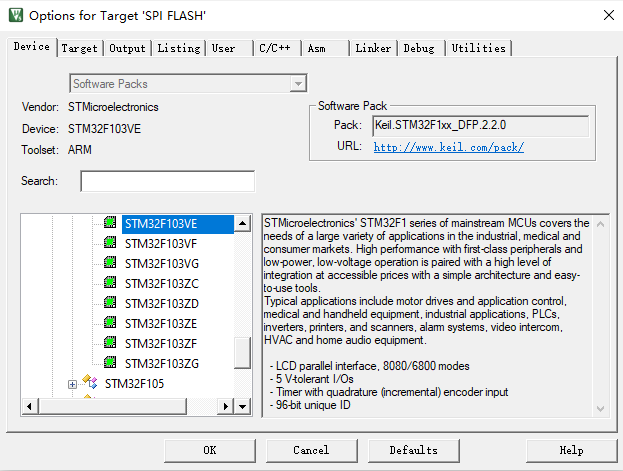This screenshot has width=623, height=471.
Task: Select the Device tab
Action: (x=32, y=47)
